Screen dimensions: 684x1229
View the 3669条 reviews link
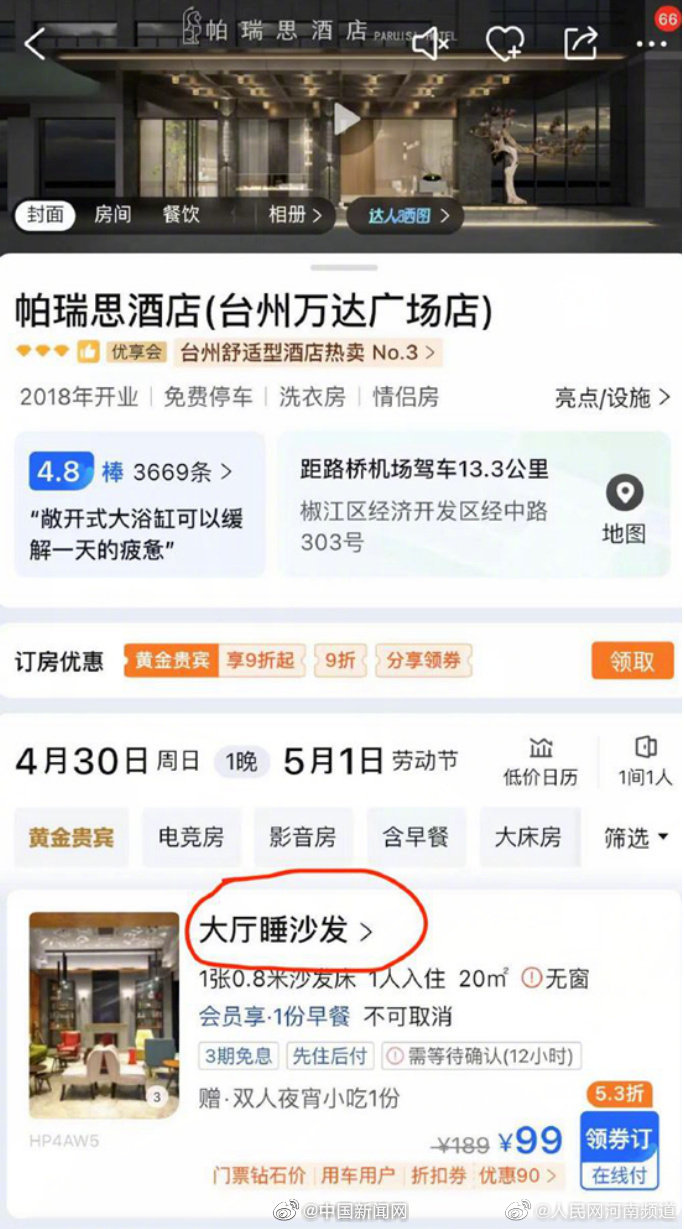click(182, 471)
